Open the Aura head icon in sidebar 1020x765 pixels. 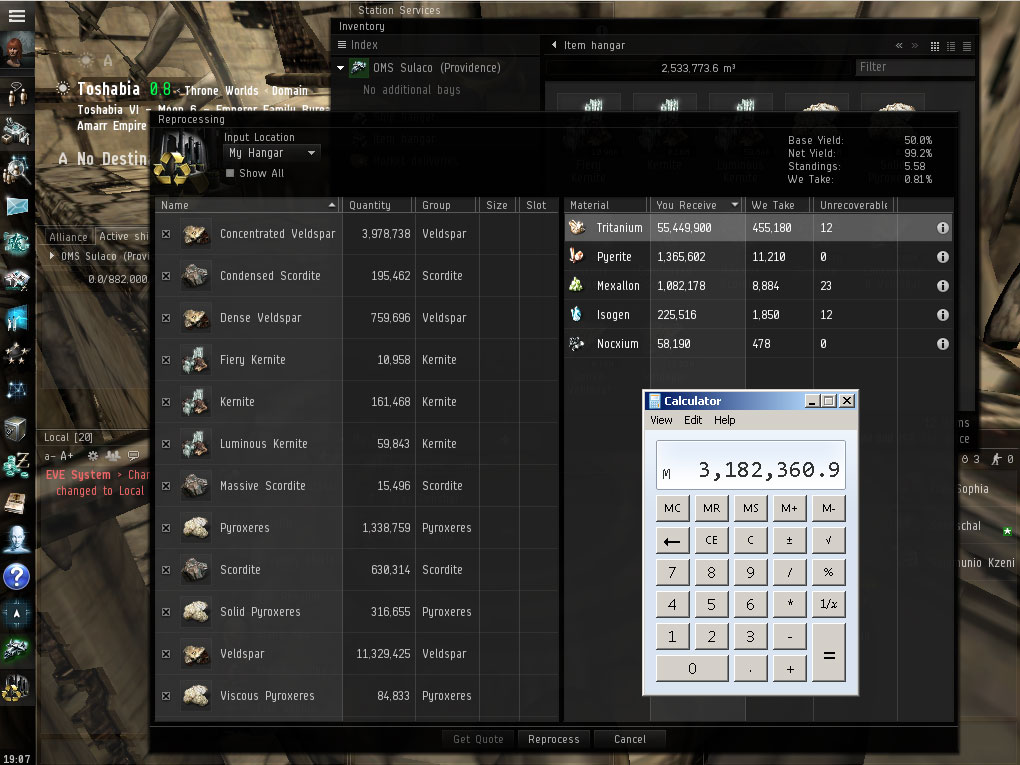(17, 540)
